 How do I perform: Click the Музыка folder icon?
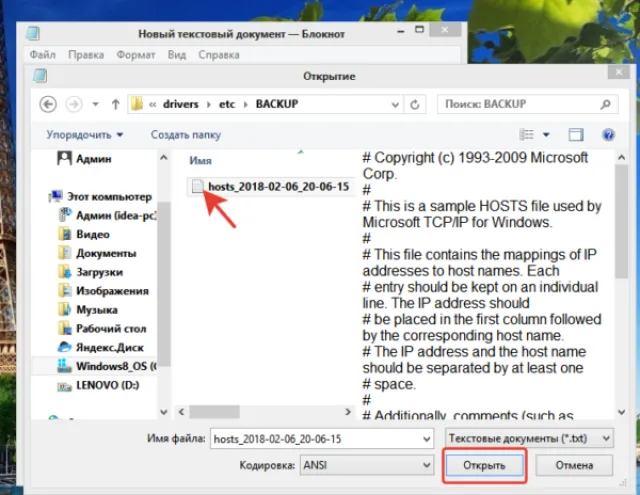64,310
